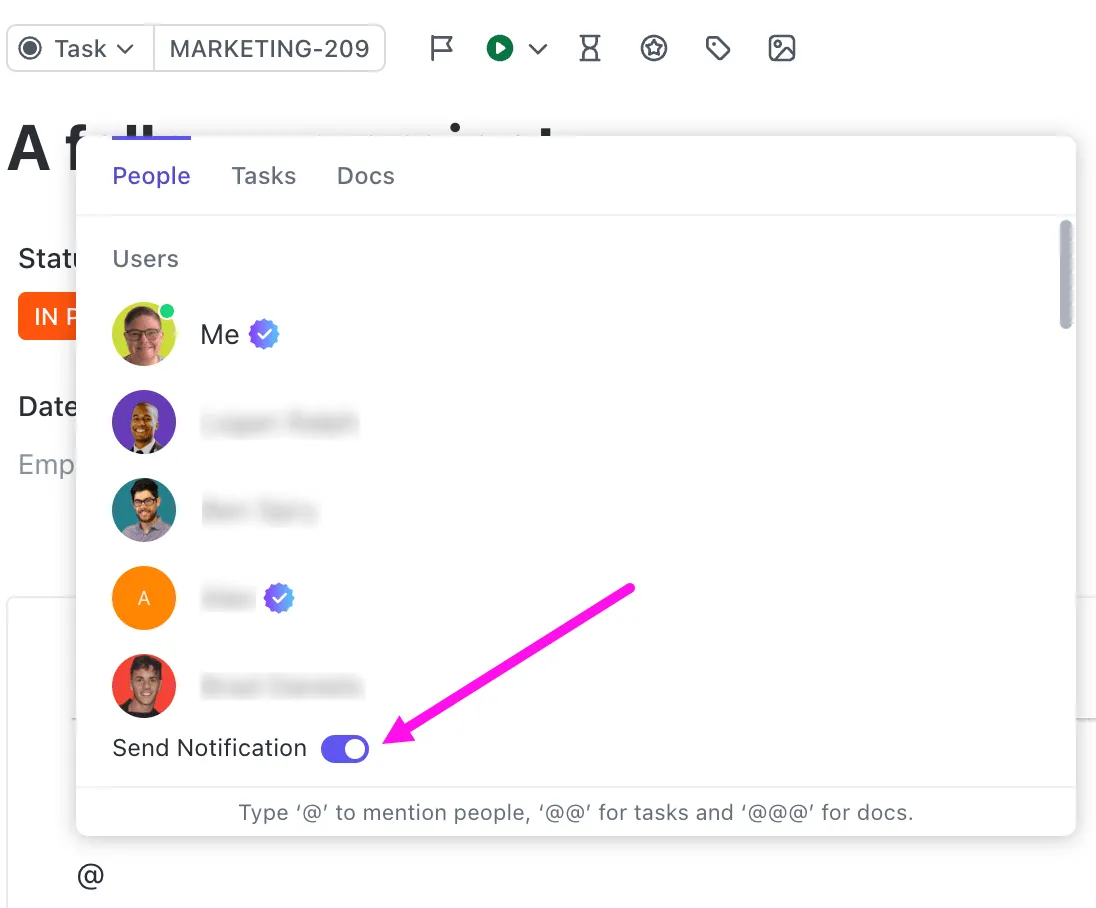Click the cover image icon
Image resolution: width=1096 pixels, height=908 pixels.
point(781,48)
